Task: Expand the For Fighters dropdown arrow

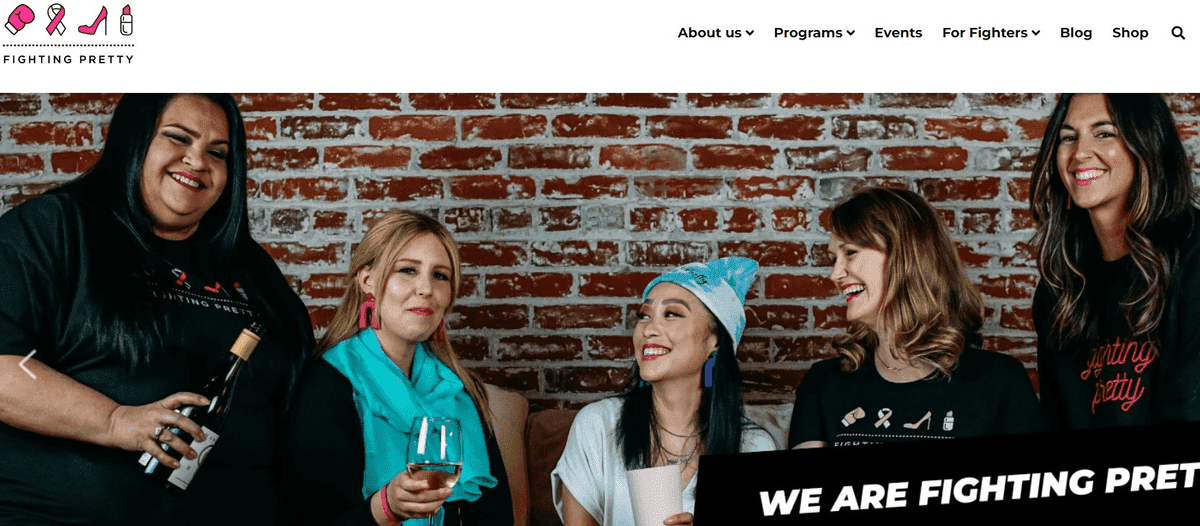Action: [1036, 34]
